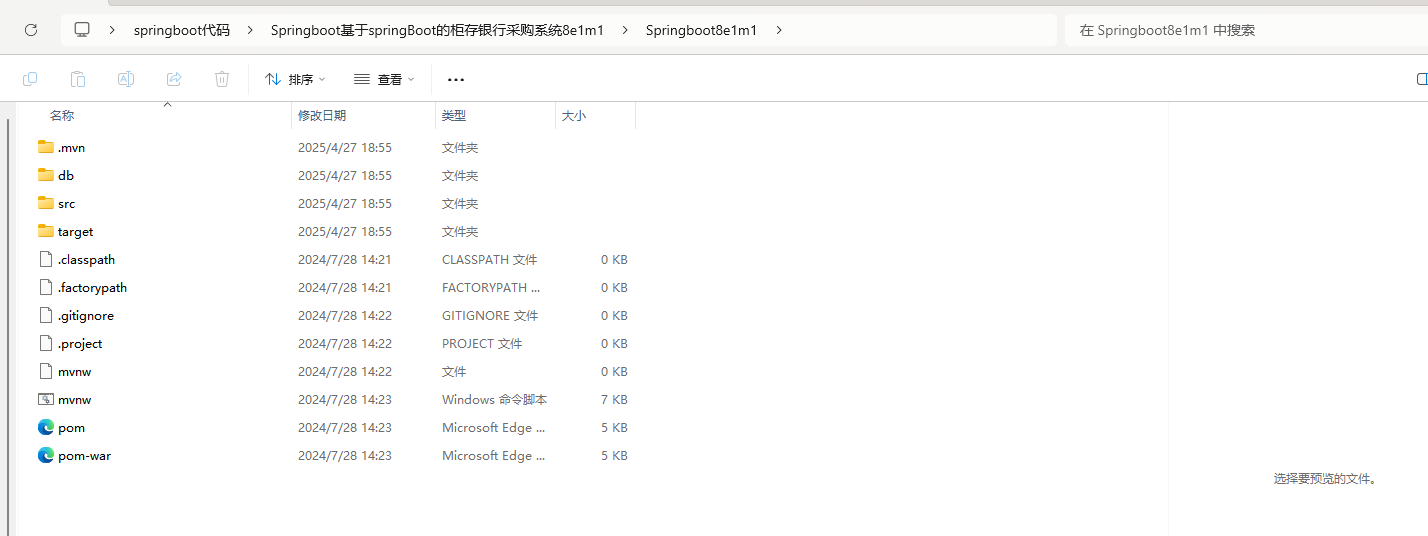
Task: Click the .mvn folder icon
Action: click(45, 147)
